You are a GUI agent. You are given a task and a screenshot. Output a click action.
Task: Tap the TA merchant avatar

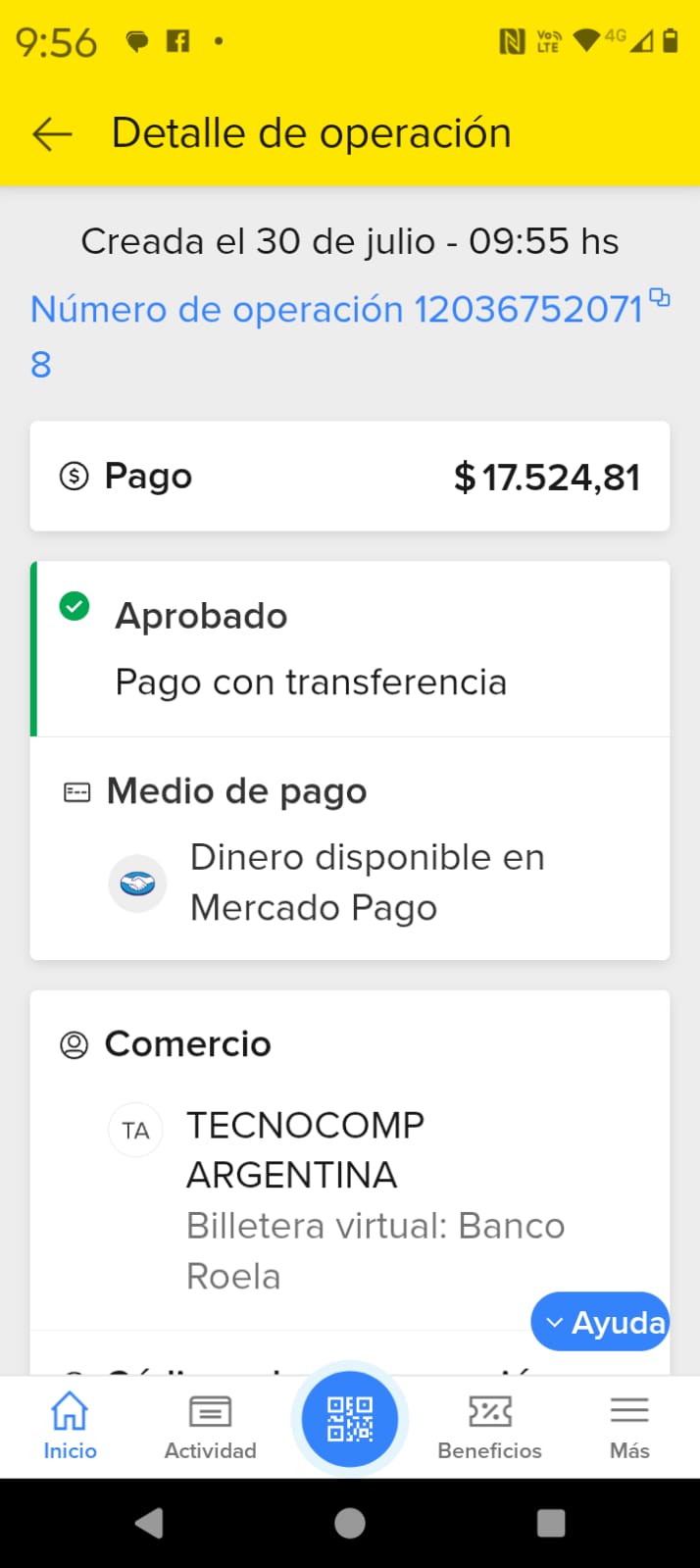click(135, 1131)
